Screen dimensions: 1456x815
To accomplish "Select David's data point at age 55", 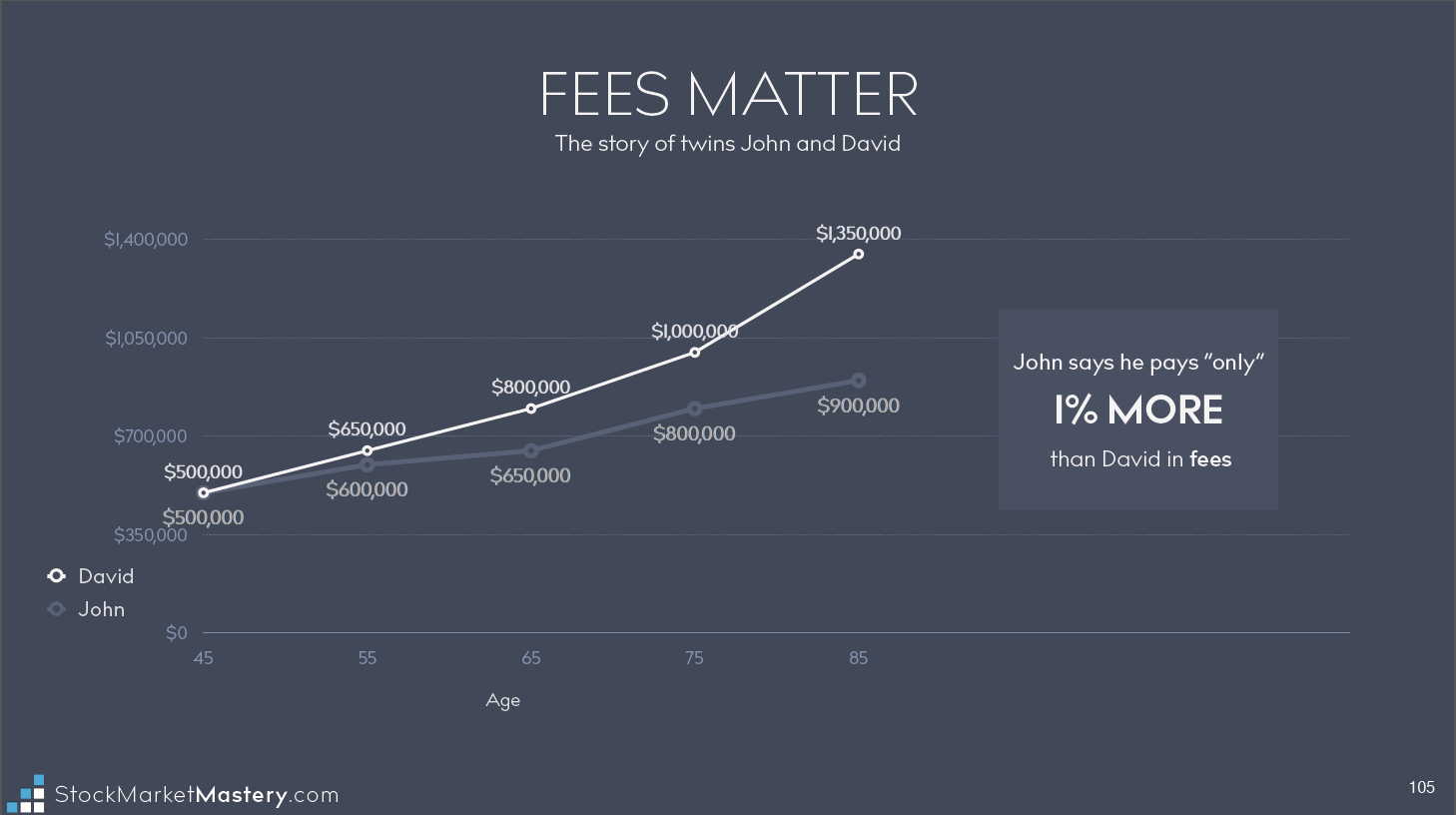I will pos(367,450).
